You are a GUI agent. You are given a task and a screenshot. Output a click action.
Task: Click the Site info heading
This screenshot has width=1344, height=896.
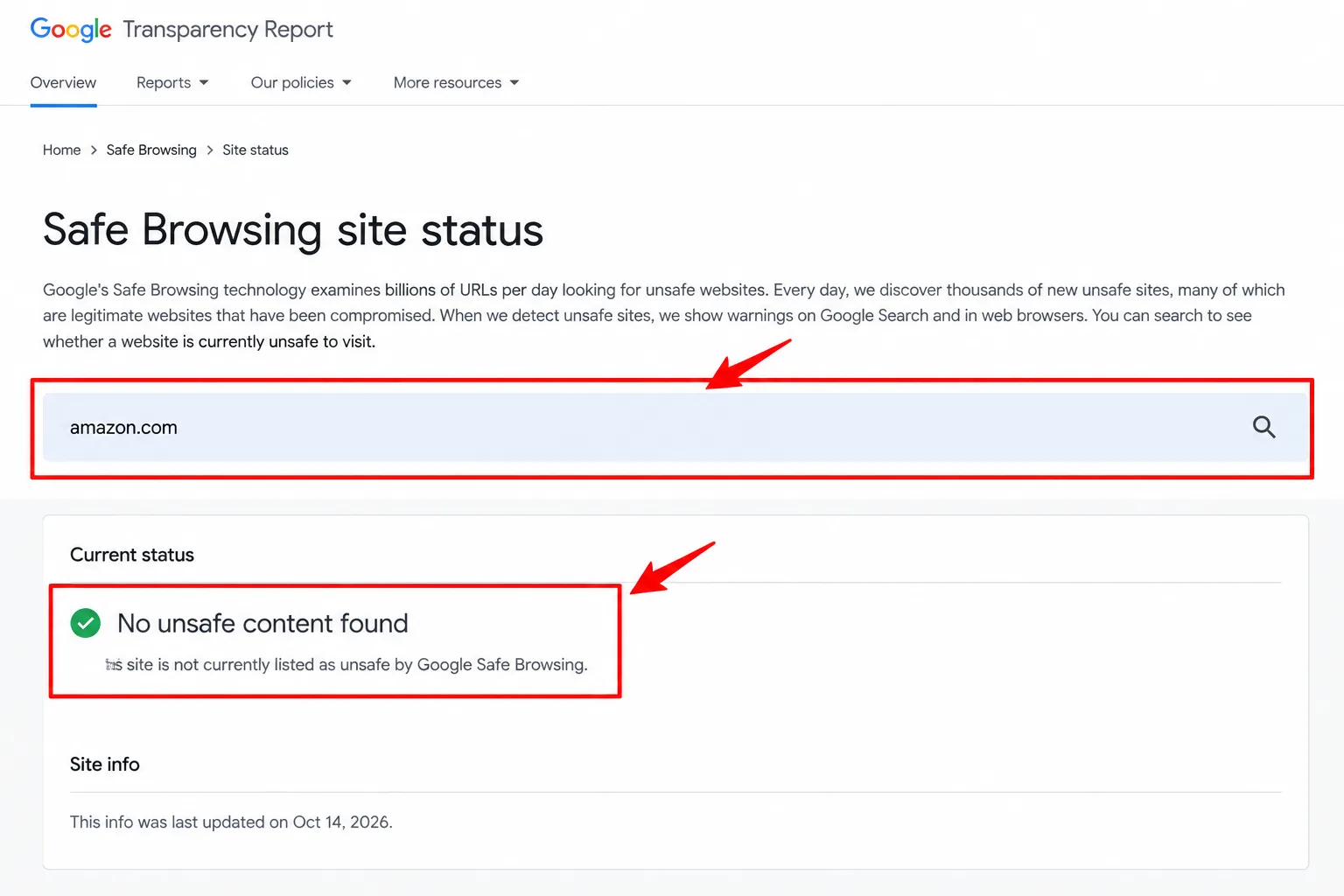coord(105,764)
